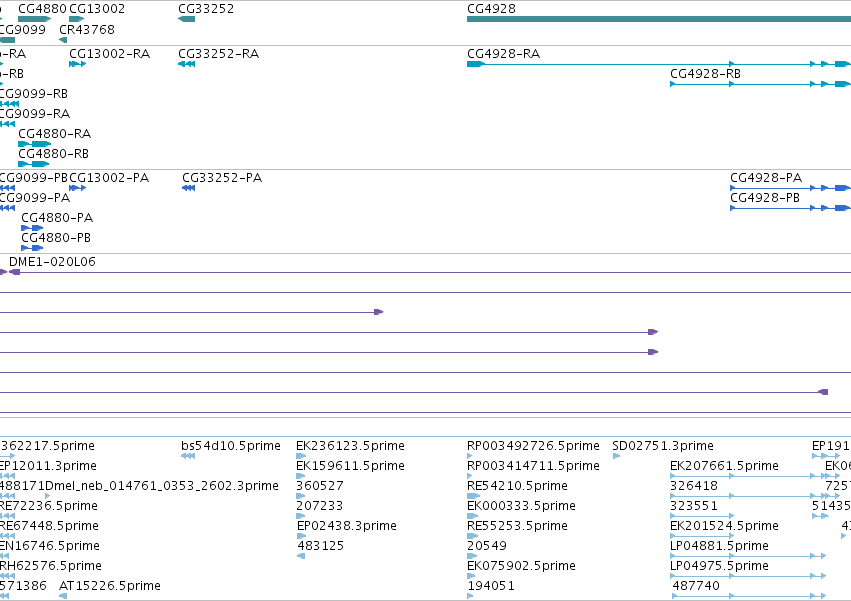Click the CG9099-PA protein label
This screenshot has height=601, width=851.
35,198
